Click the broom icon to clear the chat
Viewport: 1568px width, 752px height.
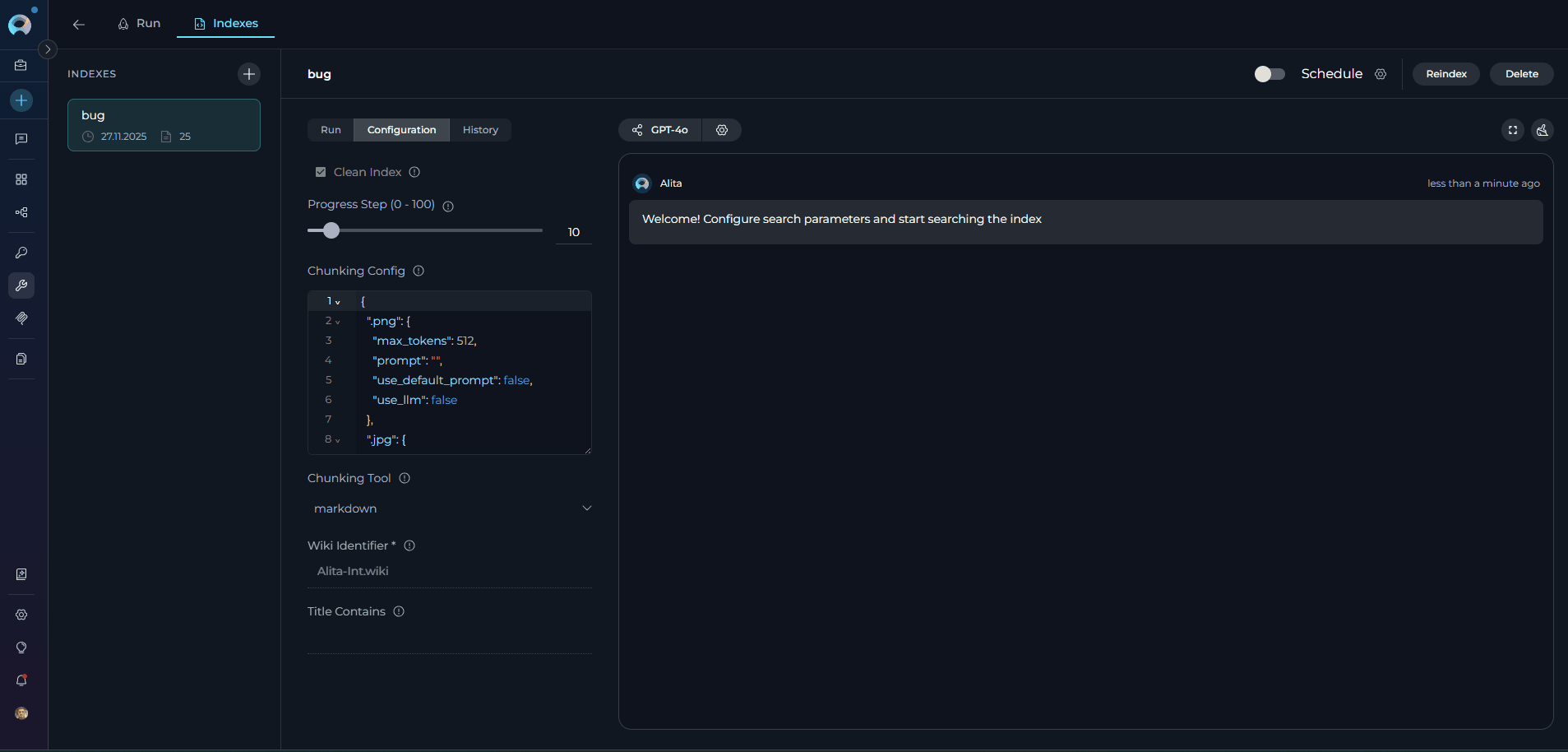pyautogui.click(x=1543, y=130)
